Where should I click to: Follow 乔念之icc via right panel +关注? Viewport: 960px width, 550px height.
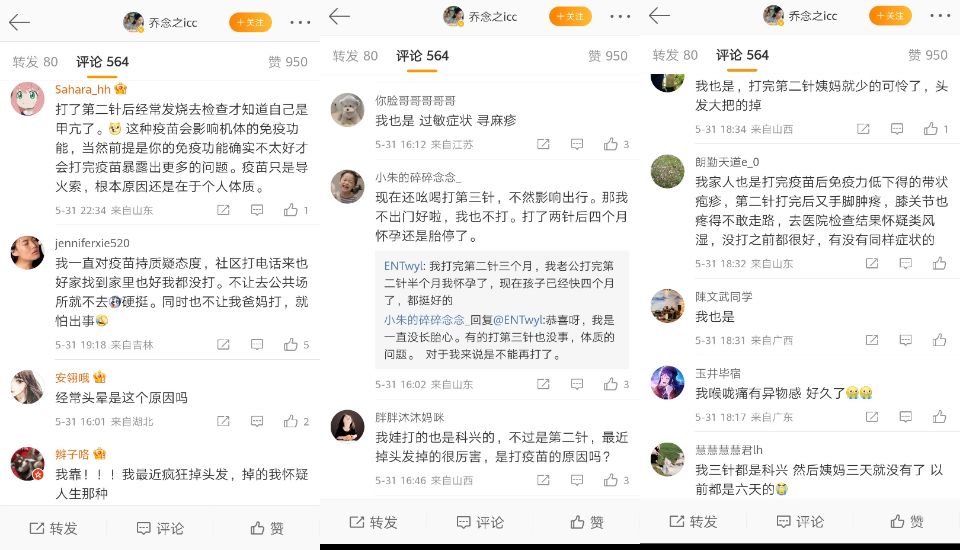(x=890, y=16)
